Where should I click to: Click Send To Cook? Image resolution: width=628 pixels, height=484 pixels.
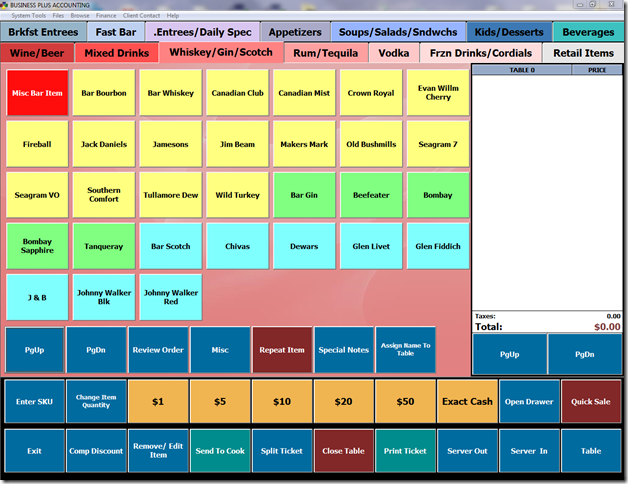click(x=220, y=451)
